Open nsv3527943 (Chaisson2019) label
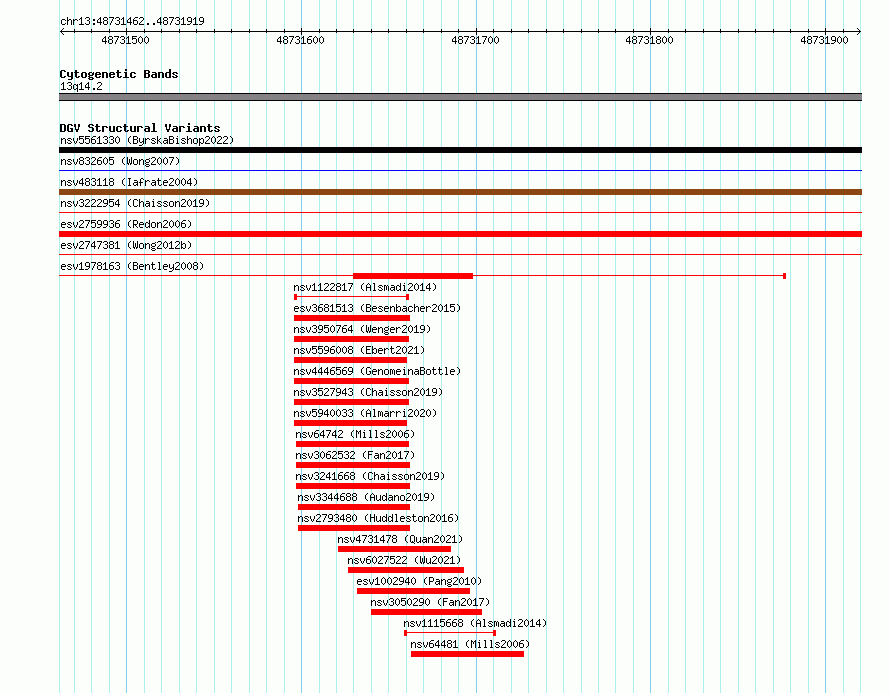The height and width of the screenshot is (693, 890). click(x=368, y=392)
